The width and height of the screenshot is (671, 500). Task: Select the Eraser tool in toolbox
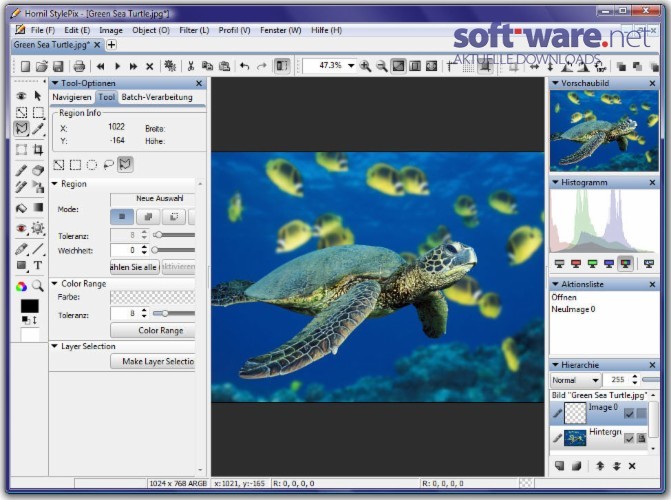(38, 170)
